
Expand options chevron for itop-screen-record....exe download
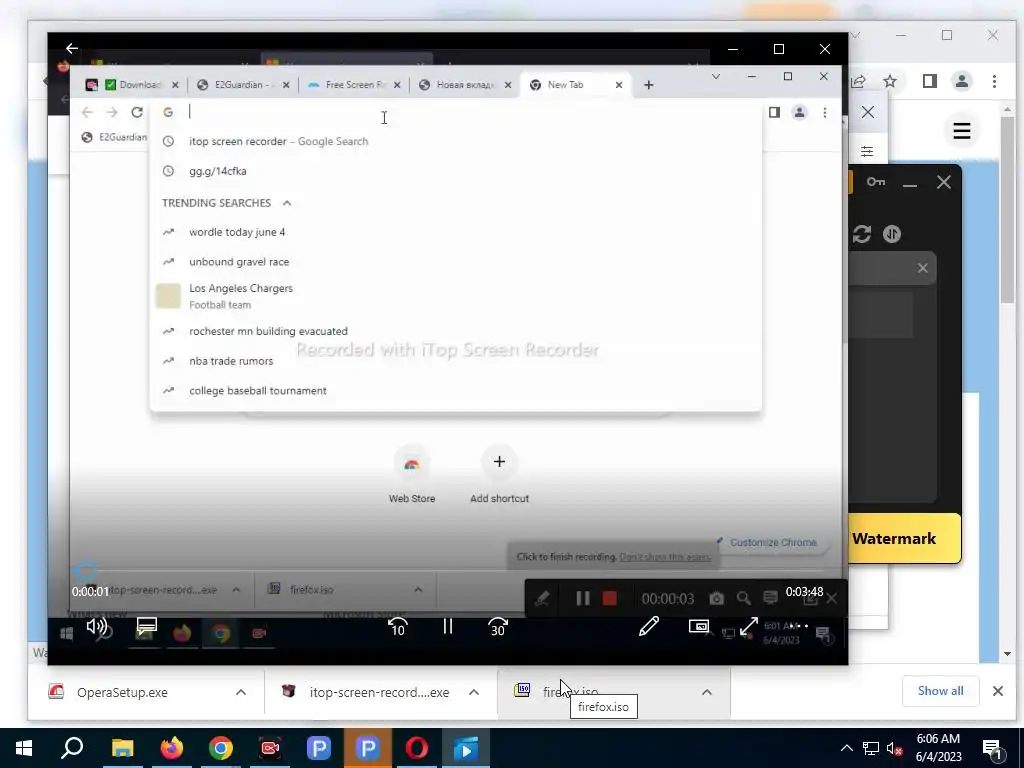473,692
